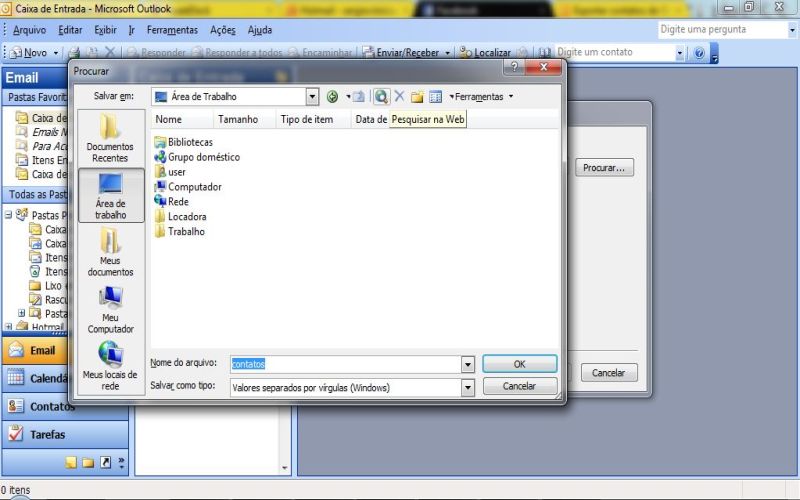Open Grupo doméstico in the file list
This screenshot has width=800, height=500.
197,157
